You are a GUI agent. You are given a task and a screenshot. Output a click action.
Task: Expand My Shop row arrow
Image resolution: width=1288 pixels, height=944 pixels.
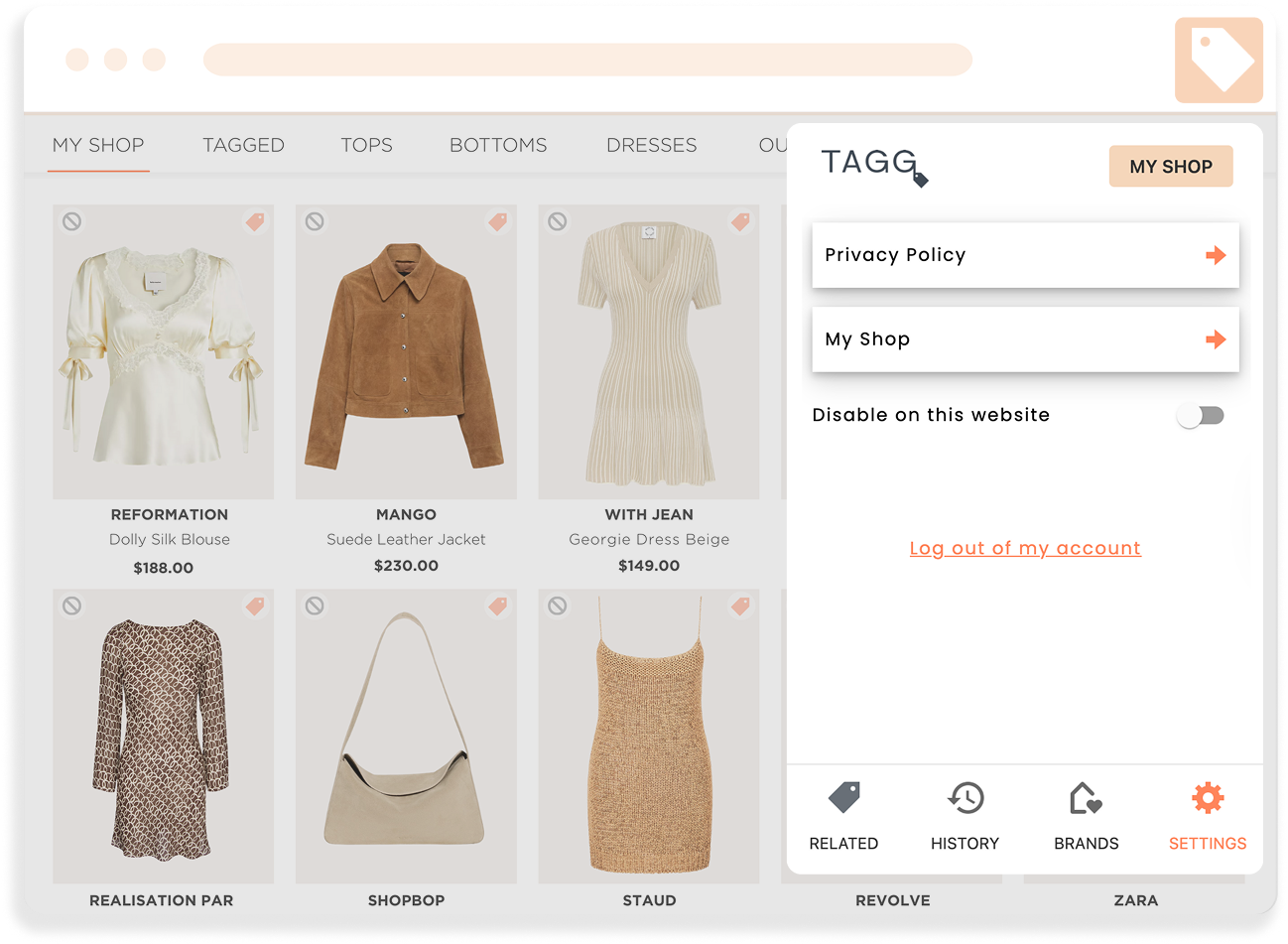tap(1216, 339)
